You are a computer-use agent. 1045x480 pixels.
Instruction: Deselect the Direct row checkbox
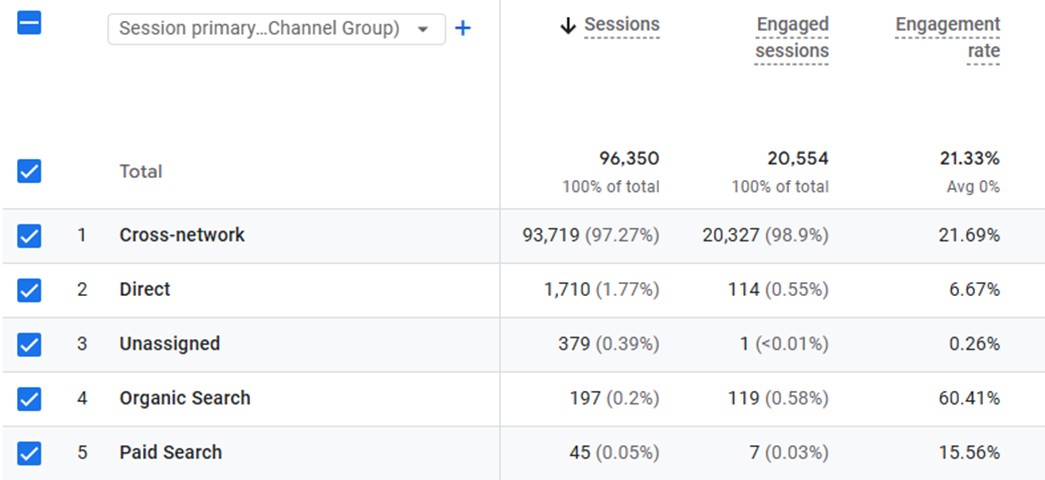pos(30,290)
